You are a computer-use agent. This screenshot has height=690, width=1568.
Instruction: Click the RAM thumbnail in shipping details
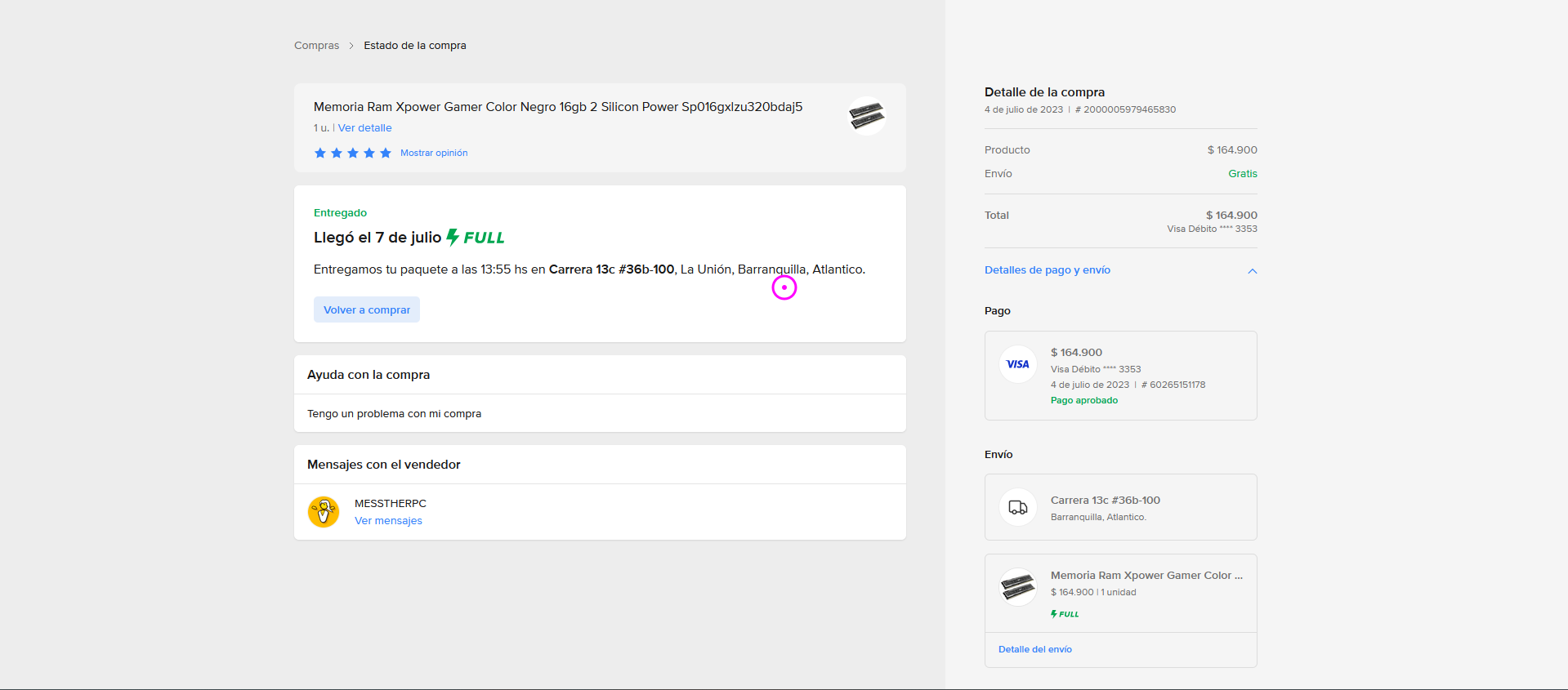click(1017, 586)
